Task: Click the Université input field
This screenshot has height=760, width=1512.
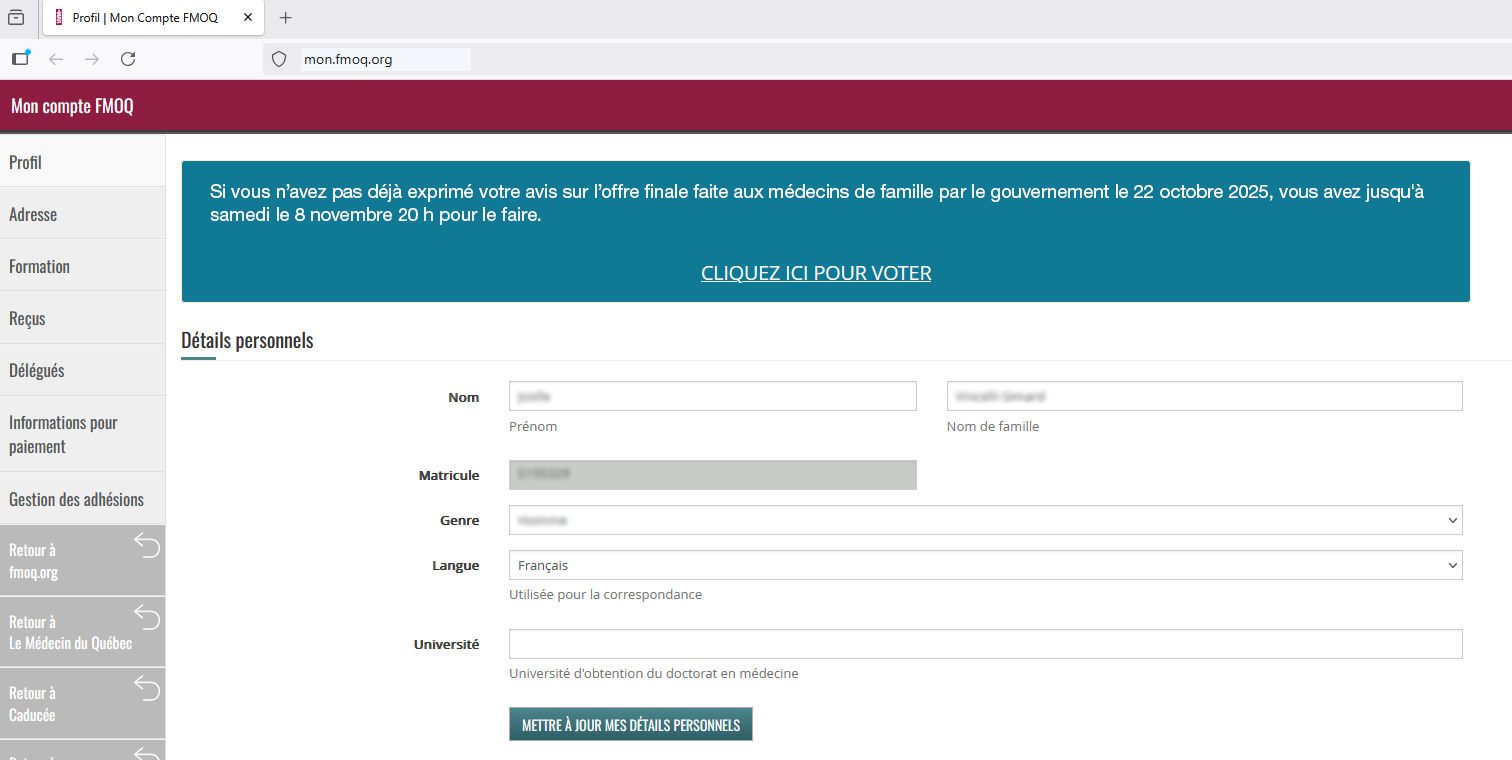Action: 985,644
